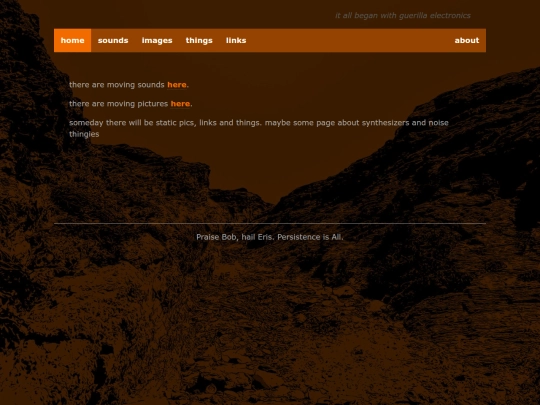The height and width of the screenshot is (405, 540).
Task: Visit the links page
Action: [x=236, y=40]
